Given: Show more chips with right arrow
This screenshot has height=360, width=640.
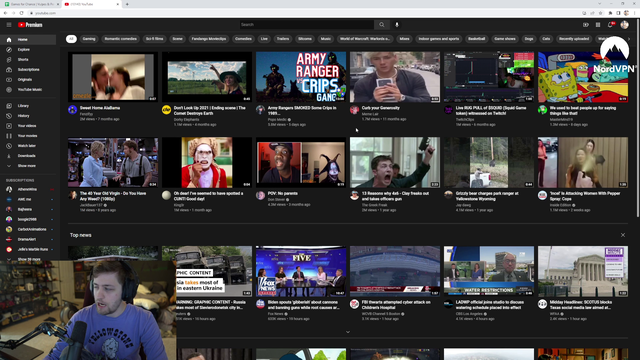Looking at the screenshot, I should click(x=629, y=39).
